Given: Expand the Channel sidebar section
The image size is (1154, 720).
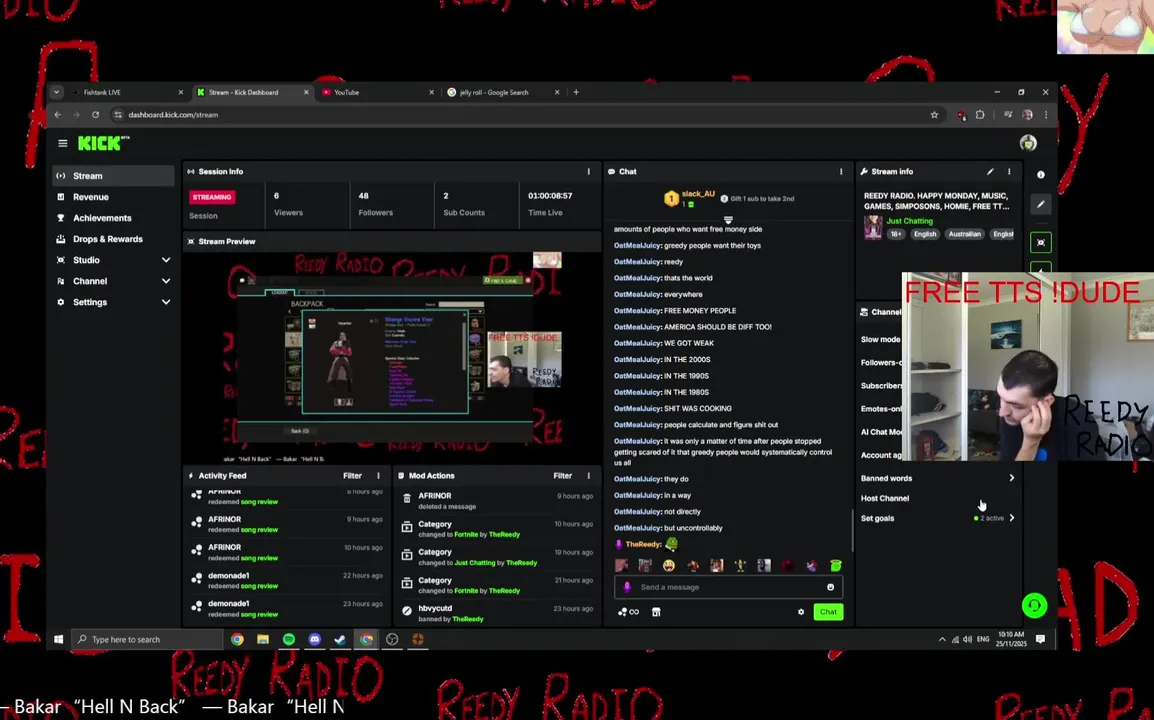Looking at the screenshot, I should click(166, 281).
